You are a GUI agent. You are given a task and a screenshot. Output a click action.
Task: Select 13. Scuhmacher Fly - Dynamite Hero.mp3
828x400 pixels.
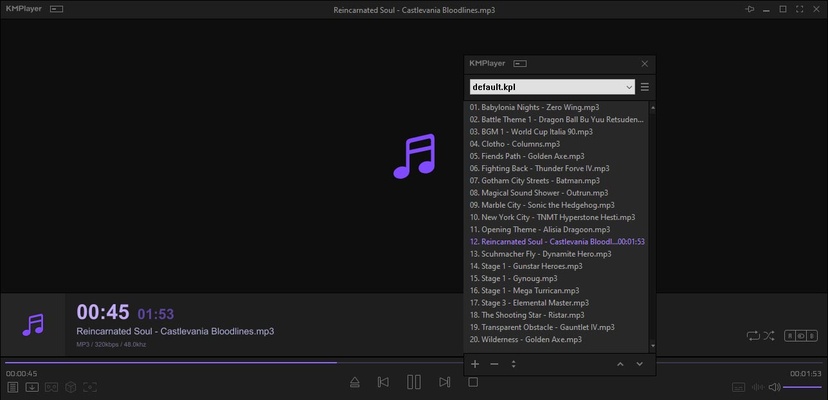[557, 254]
